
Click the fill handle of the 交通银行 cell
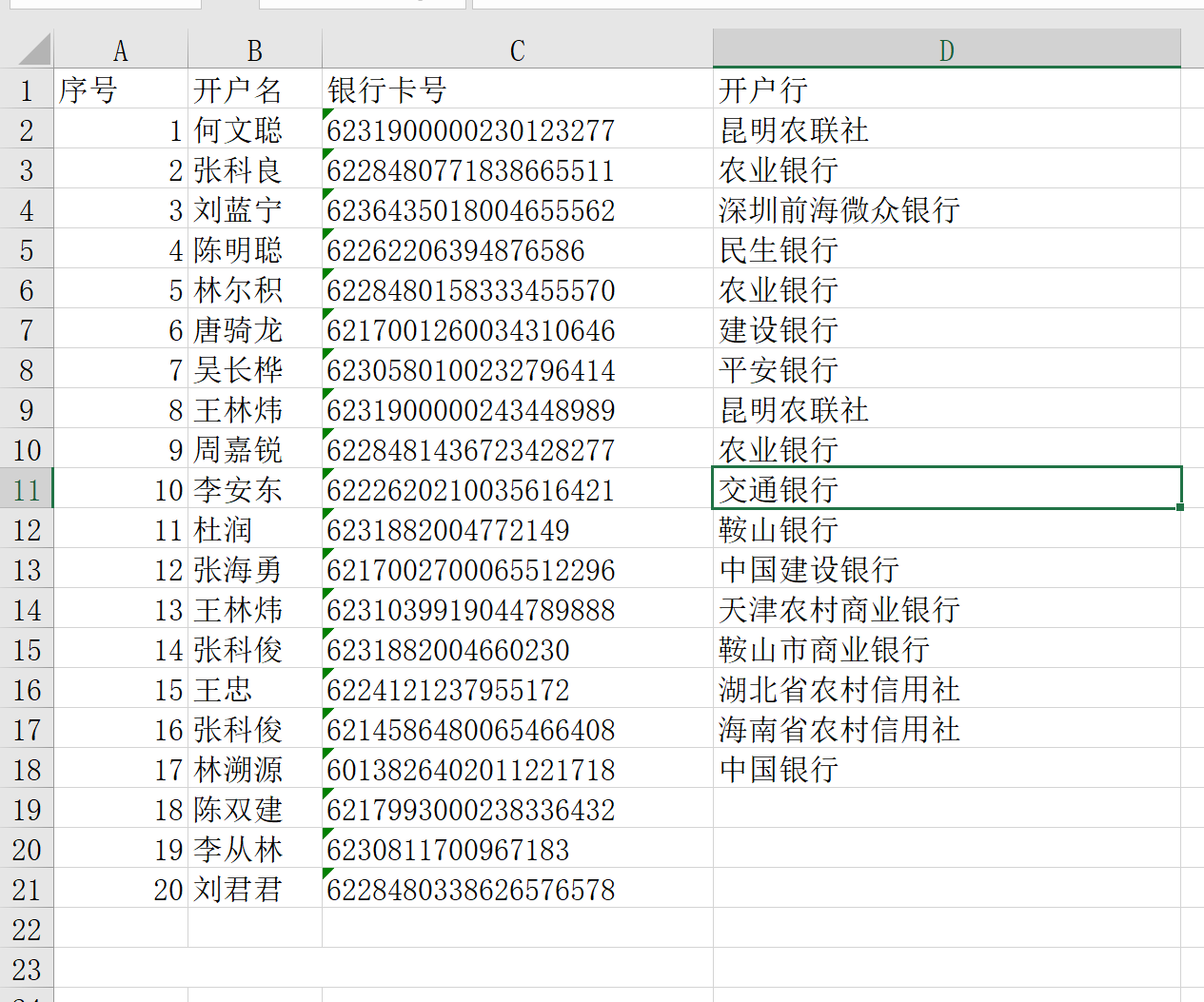tap(1180, 507)
